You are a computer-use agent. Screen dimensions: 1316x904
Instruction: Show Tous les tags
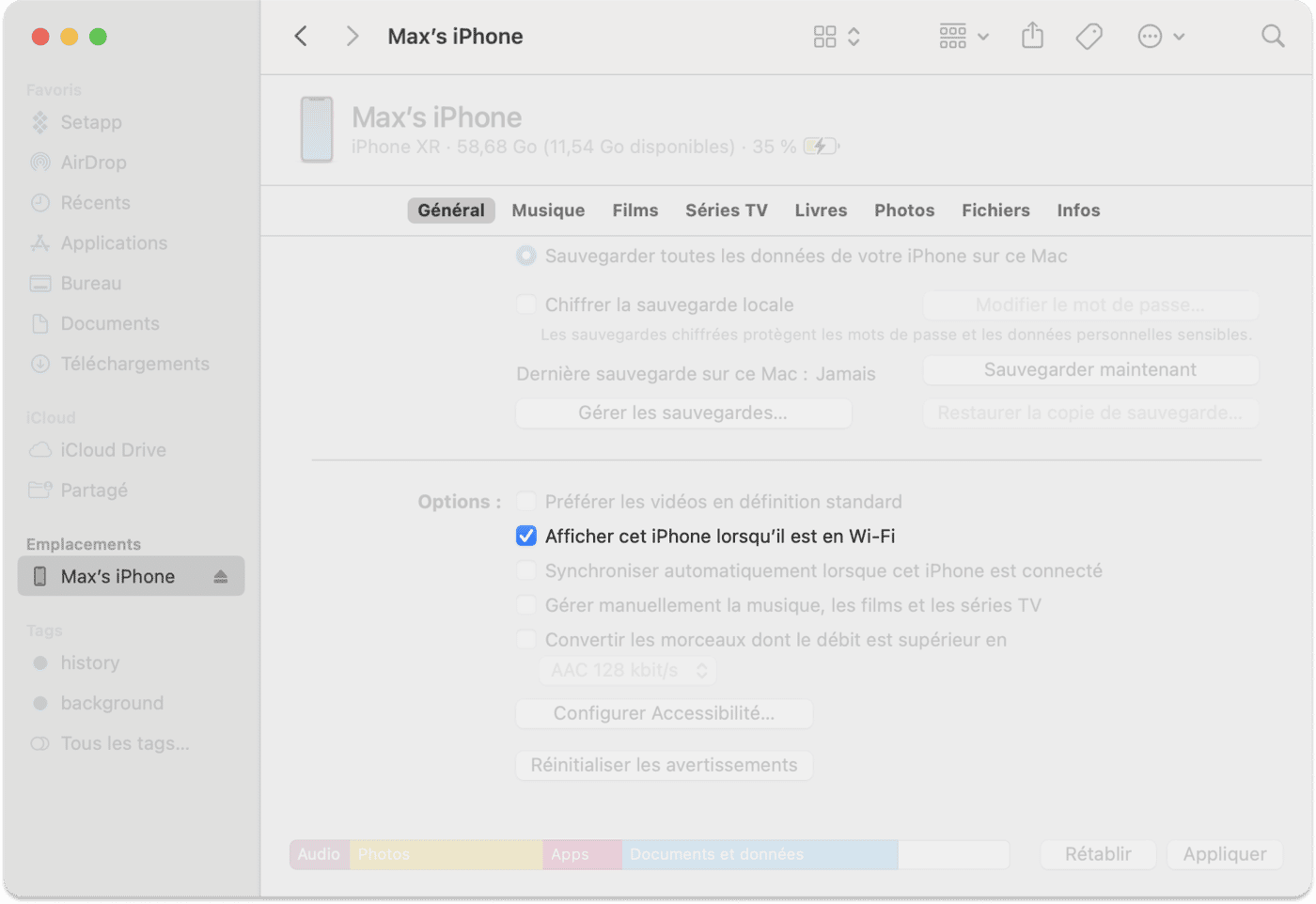[x=125, y=744]
